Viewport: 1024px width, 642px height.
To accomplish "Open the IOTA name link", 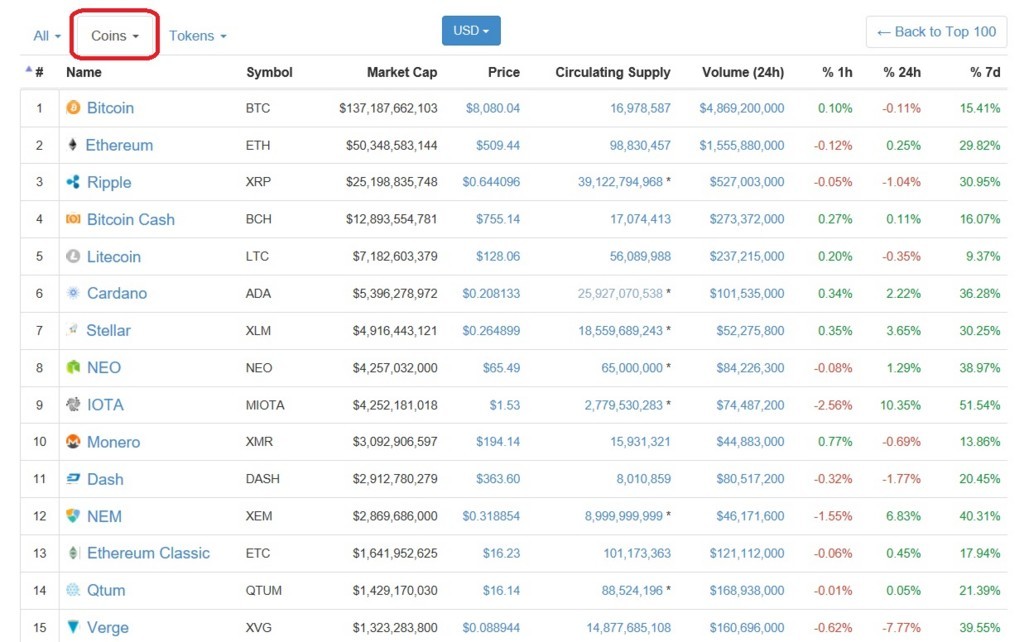I will [x=105, y=405].
